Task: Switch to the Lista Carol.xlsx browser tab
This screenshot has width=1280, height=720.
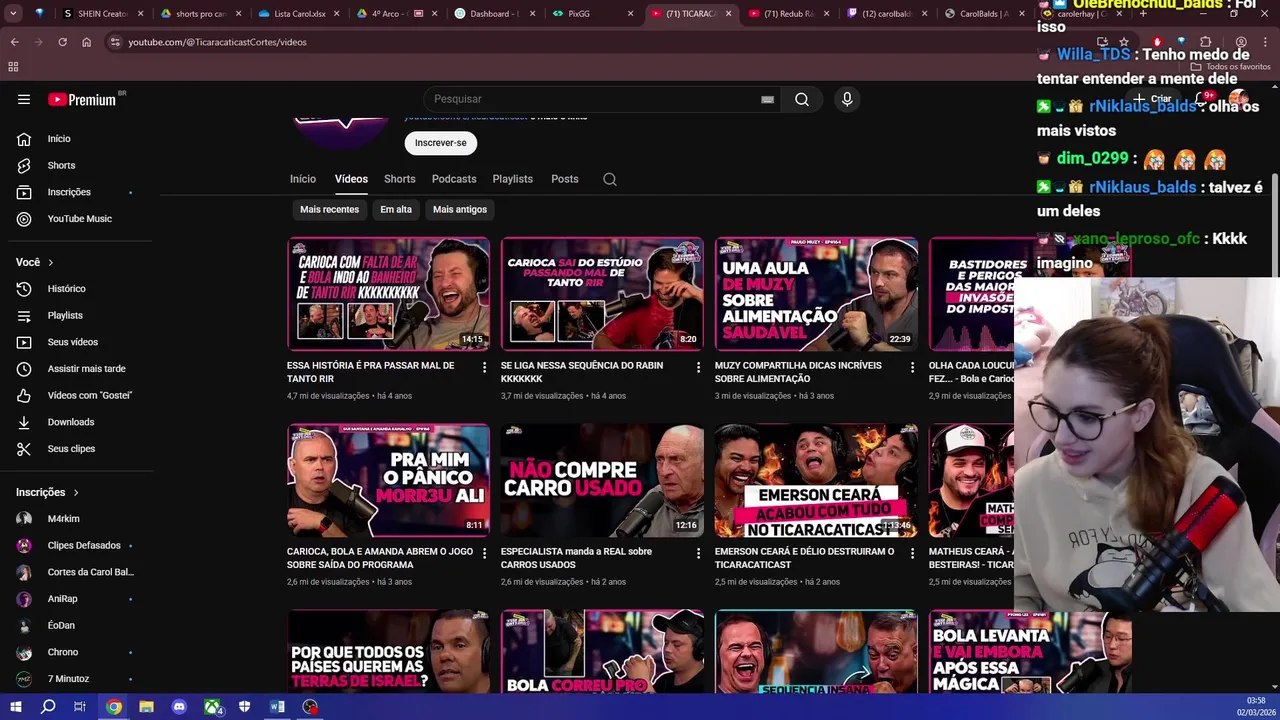Action: (x=298, y=14)
